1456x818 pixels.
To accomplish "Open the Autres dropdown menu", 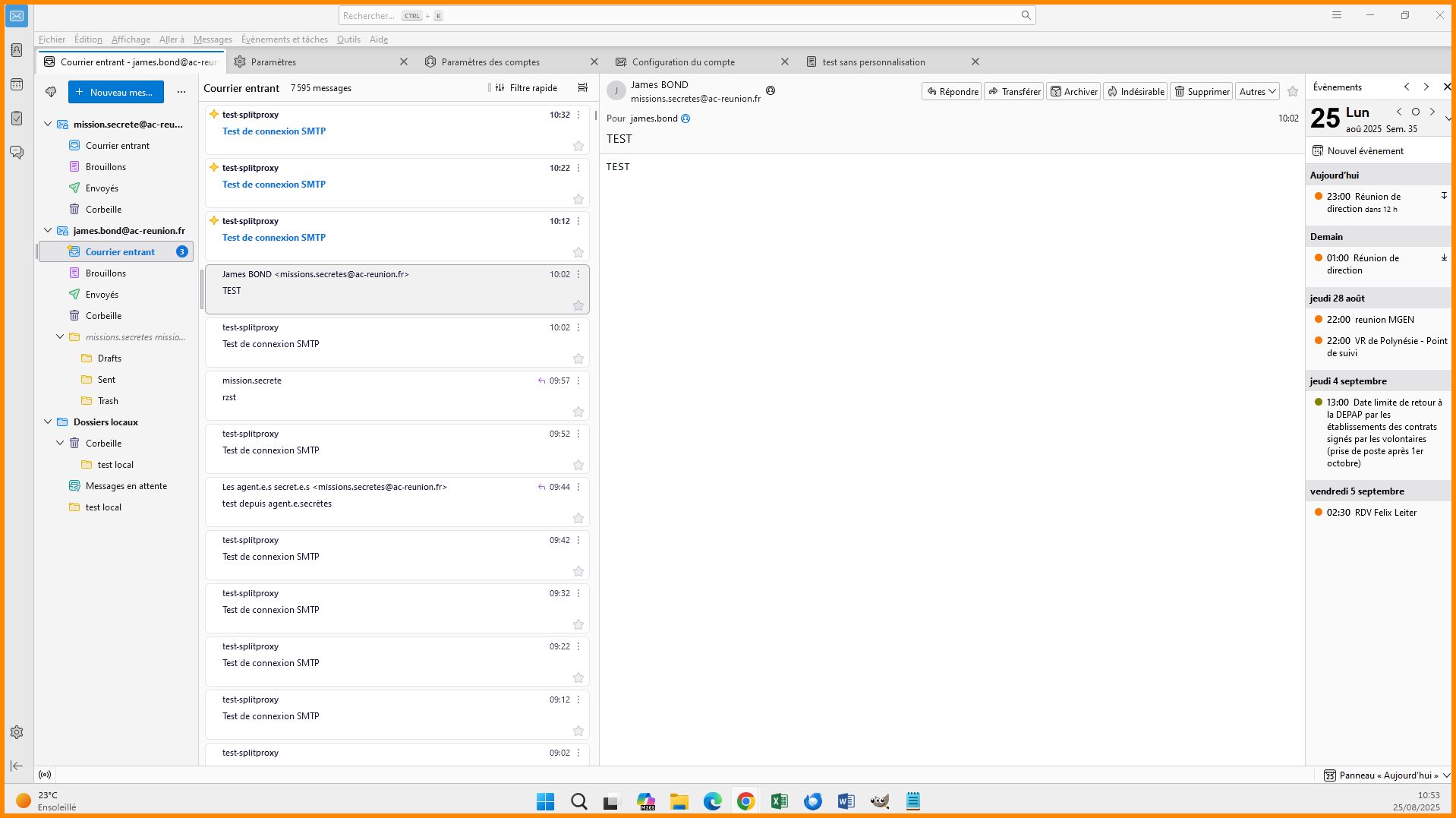I will (x=1257, y=92).
